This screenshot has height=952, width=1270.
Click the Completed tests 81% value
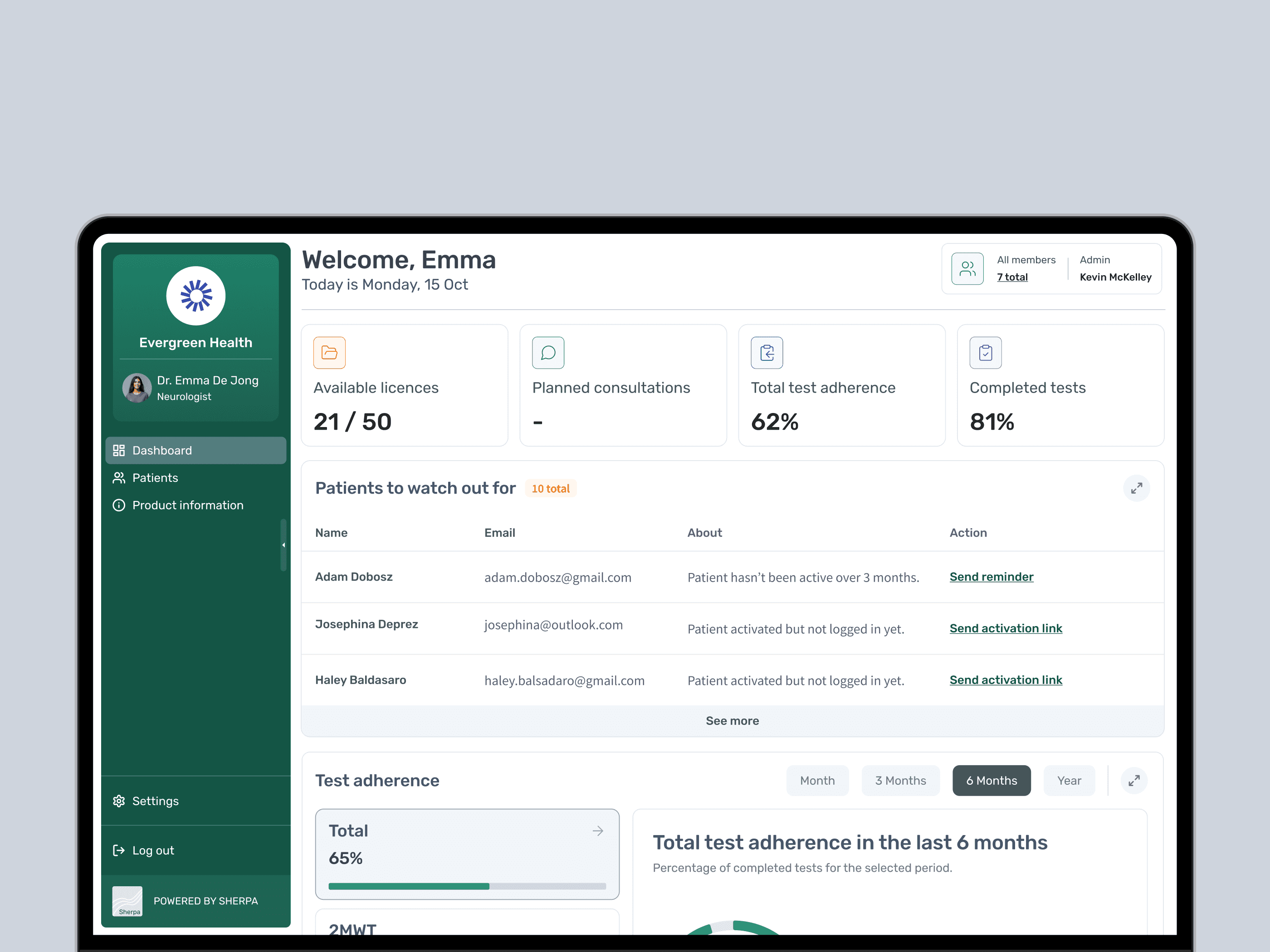tap(992, 422)
